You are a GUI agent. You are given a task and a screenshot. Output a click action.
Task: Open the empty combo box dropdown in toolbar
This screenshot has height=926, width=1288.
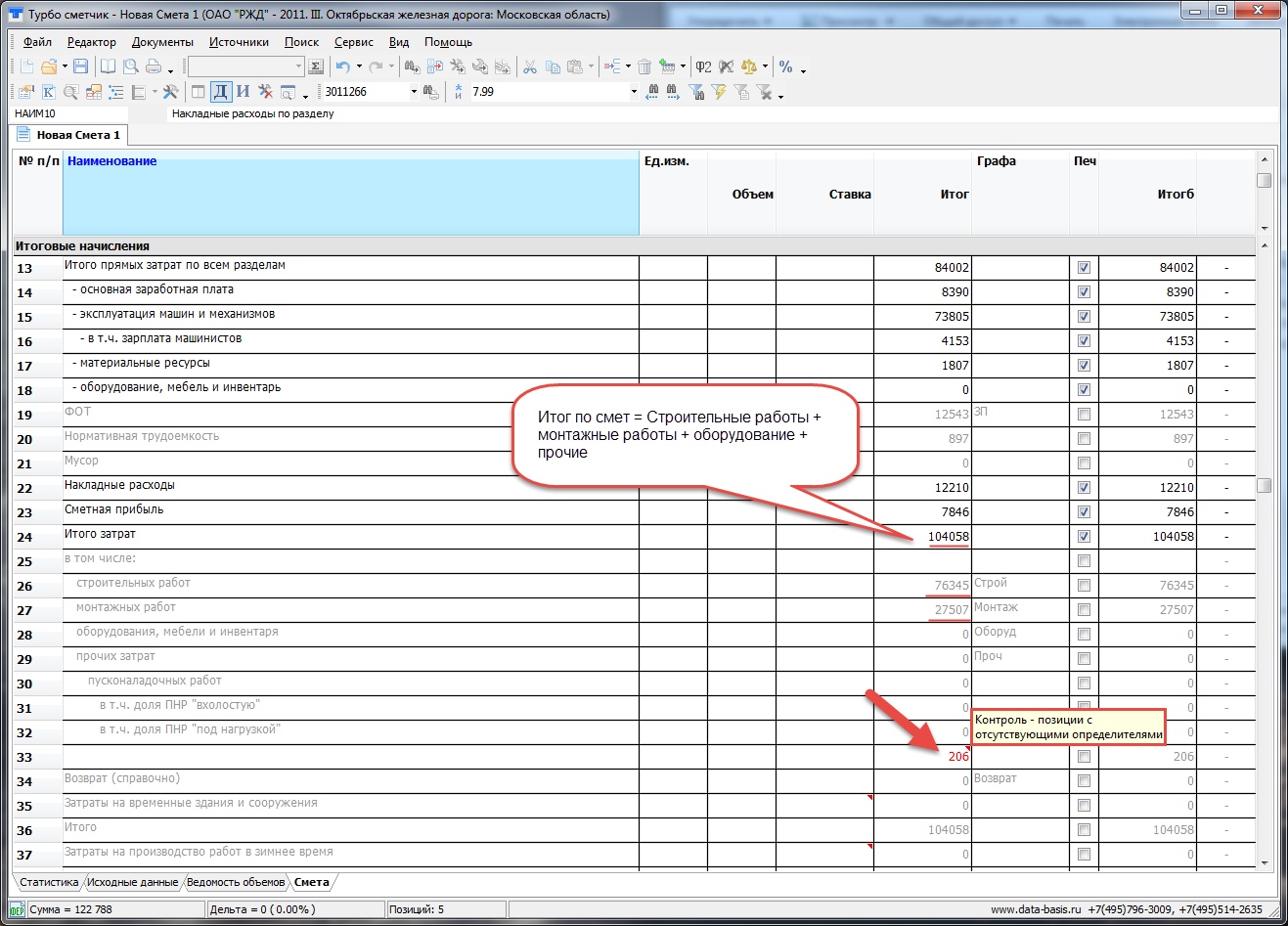(298, 66)
